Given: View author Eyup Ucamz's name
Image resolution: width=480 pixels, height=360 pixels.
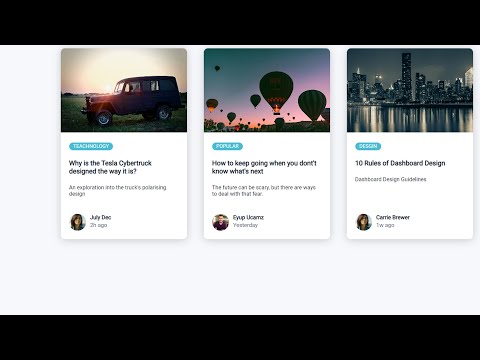Looking at the screenshot, I should pos(248,217).
